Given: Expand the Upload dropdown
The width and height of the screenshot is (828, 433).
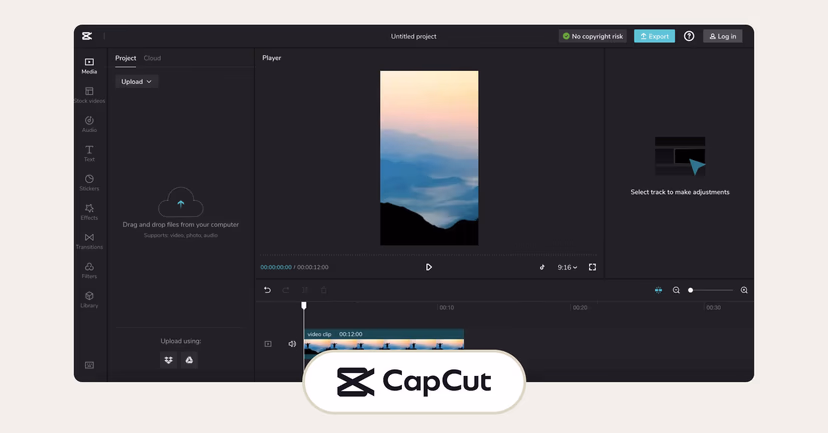Looking at the screenshot, I should pyautogui.click(x=137, y=81).
